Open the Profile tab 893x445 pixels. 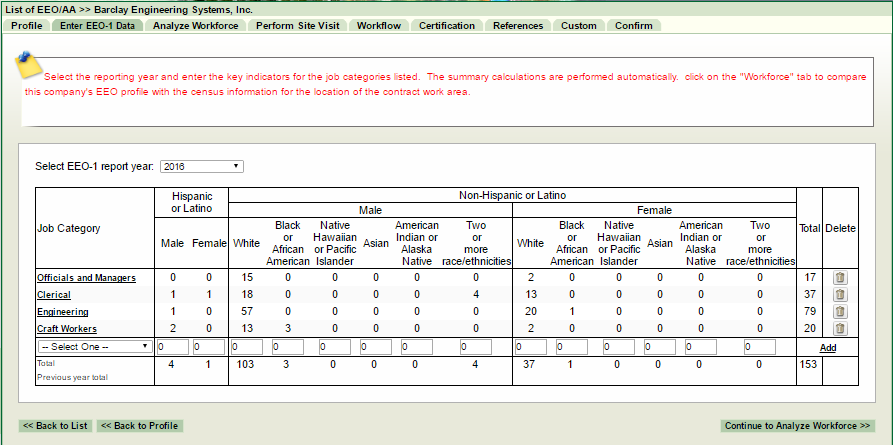(x=26, y=25)
